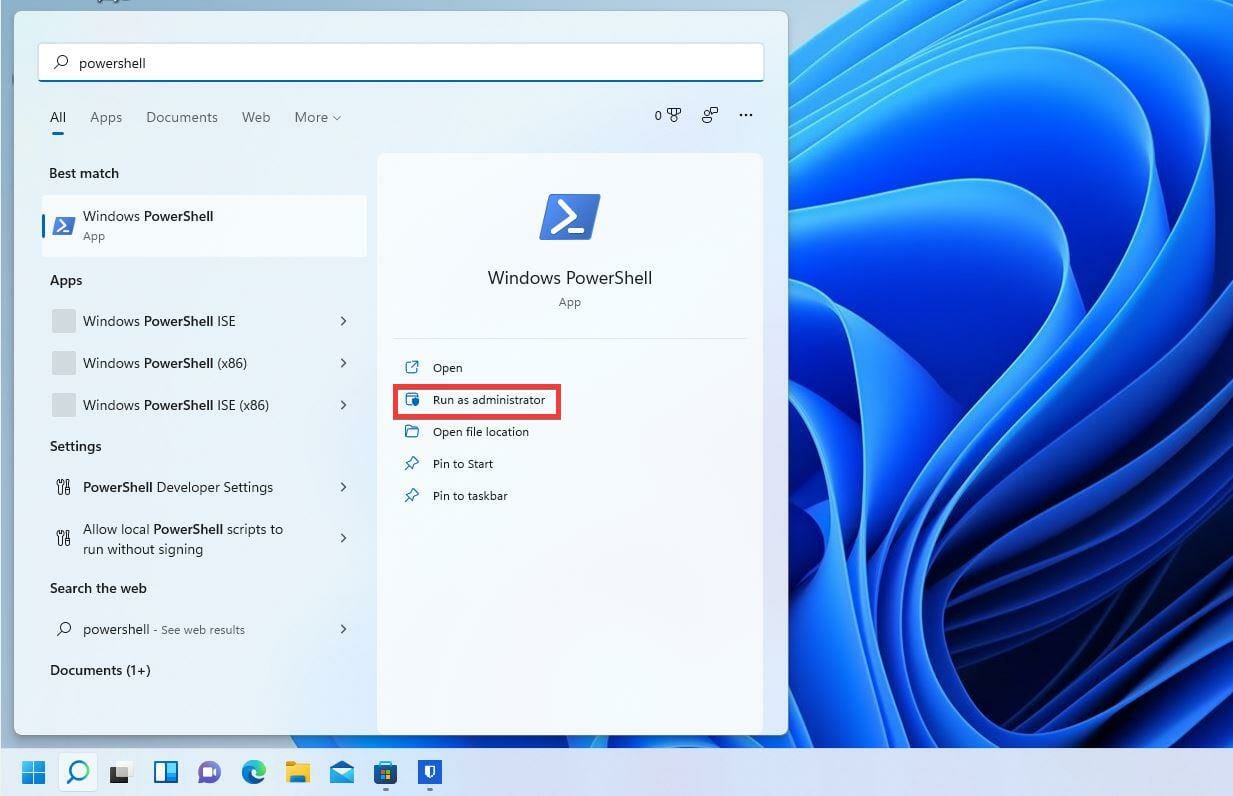Viewport: 1233px width, 796px height.
Task: Click the account share icon in search header
Action: click(710, 116)
